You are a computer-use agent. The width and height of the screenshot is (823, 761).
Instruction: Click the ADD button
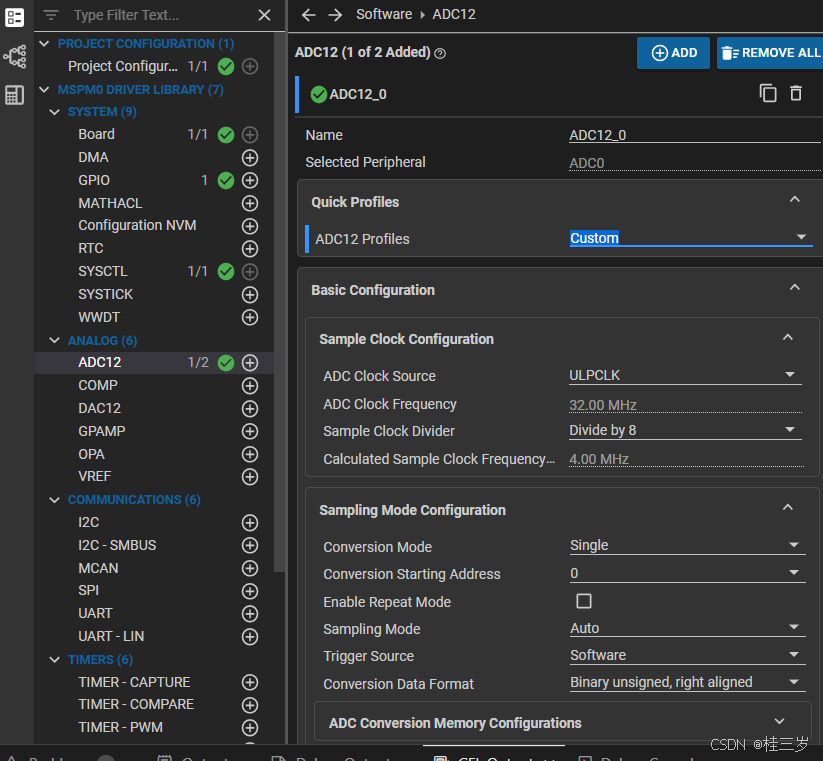[673, 53]
